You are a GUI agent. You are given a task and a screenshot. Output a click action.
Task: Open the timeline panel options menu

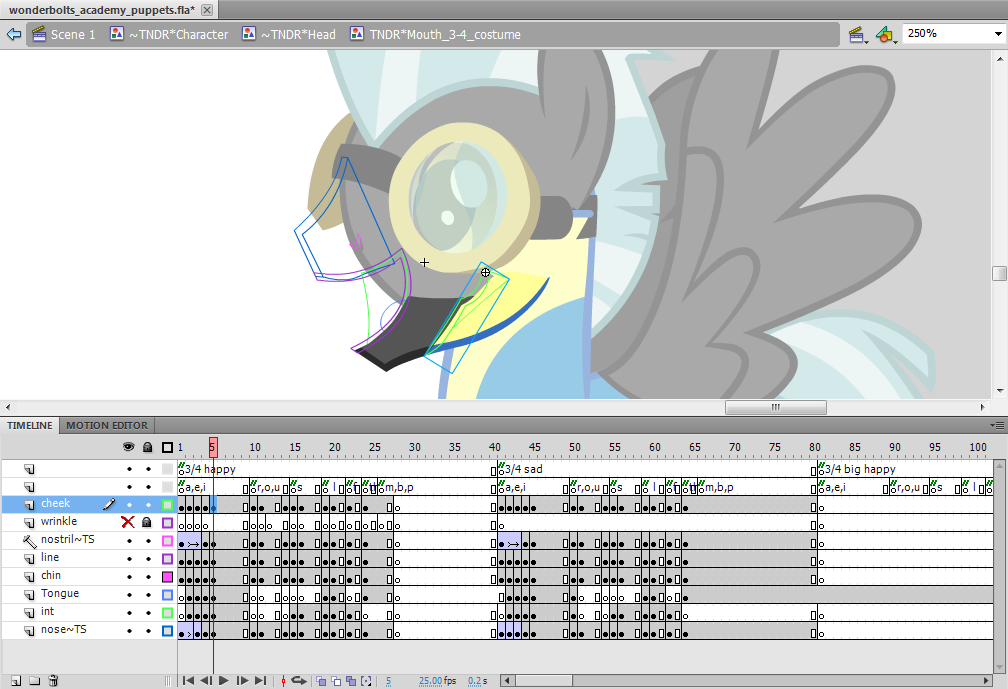click(x=997, y=425)
